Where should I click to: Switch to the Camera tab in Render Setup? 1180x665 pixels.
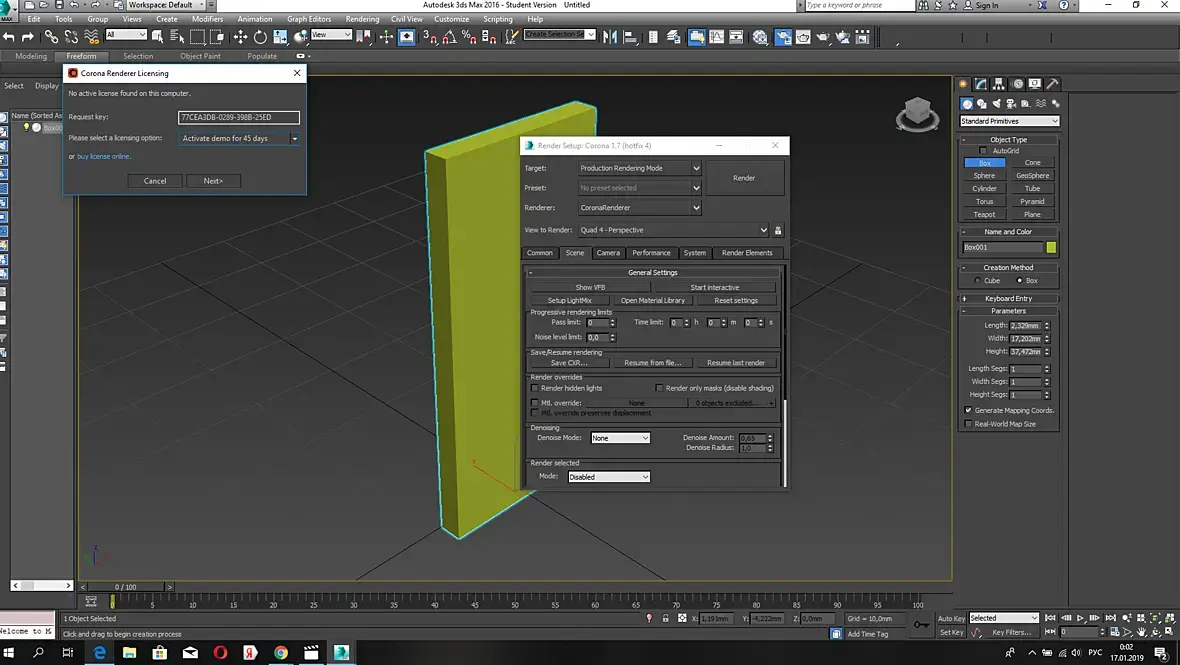(608, 253)
